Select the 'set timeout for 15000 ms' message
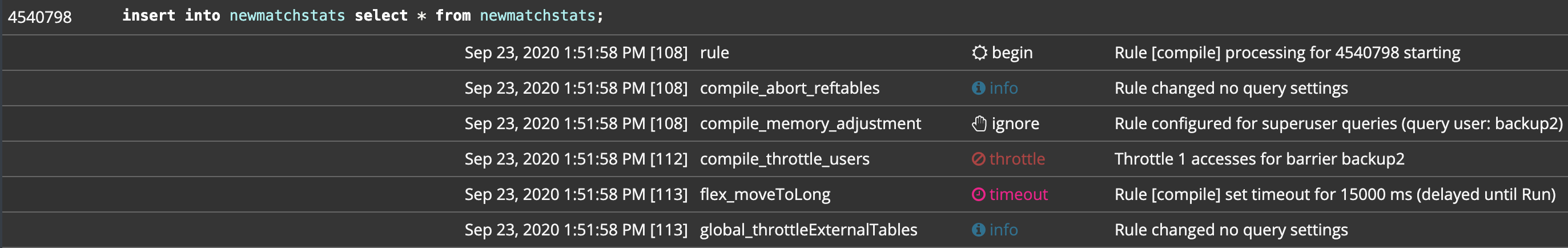The image size is (1568, 248). tap(1334, 194)
